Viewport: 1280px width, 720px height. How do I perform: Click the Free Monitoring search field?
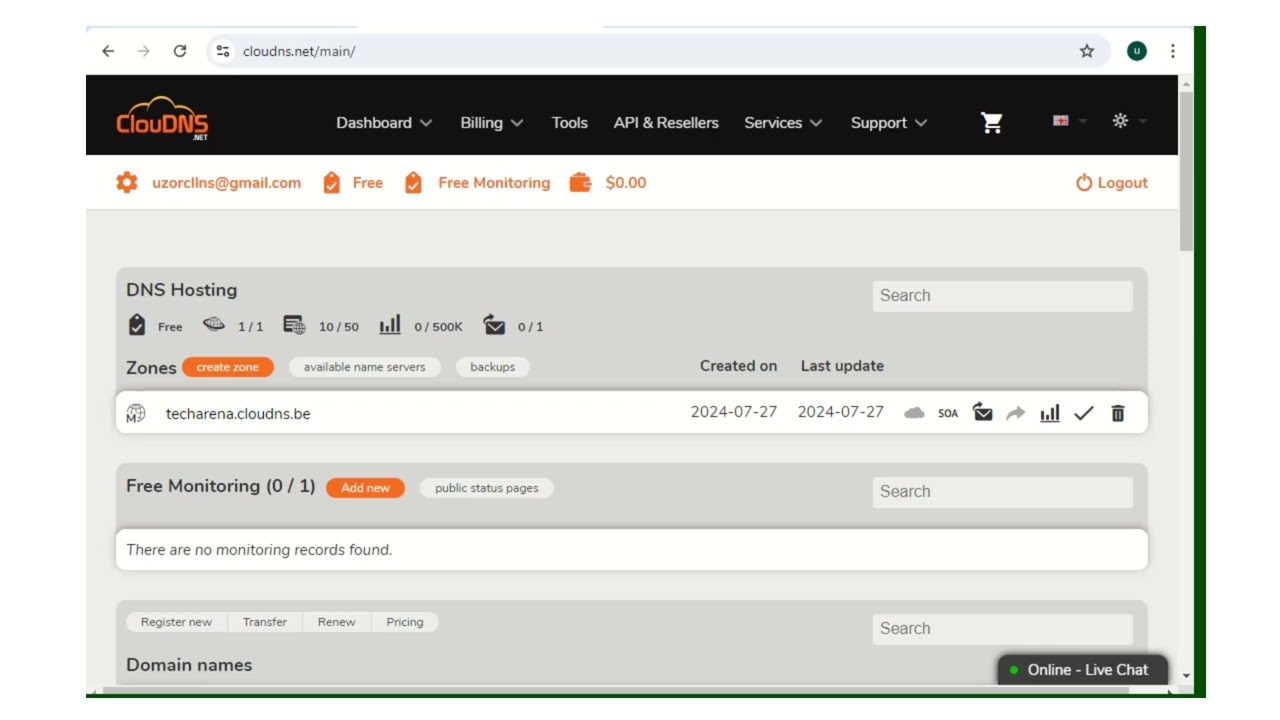pyautogui.click(x=1003, y=492)
